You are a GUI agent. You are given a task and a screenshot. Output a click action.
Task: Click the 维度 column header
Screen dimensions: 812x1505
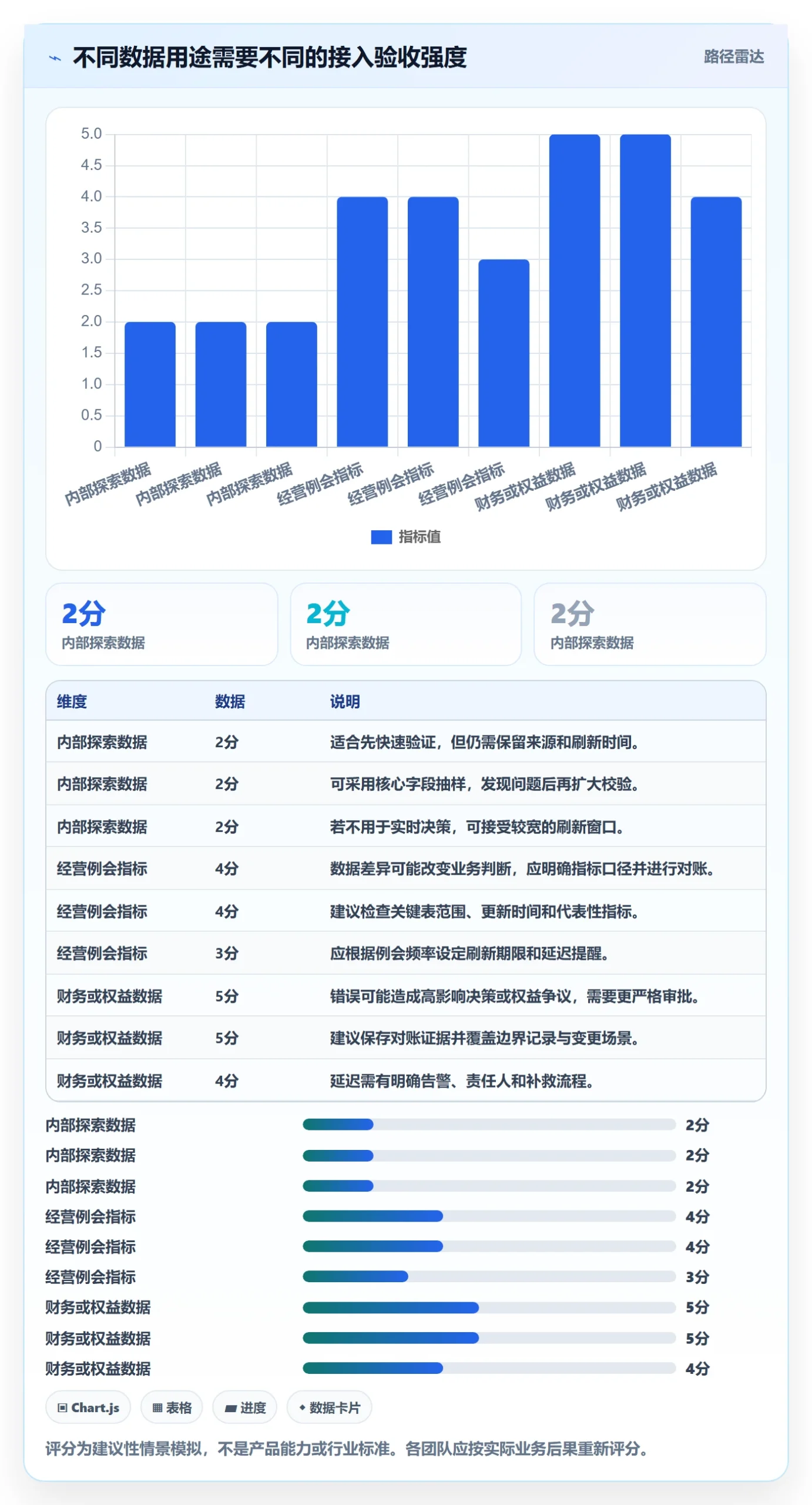[72, 701]
